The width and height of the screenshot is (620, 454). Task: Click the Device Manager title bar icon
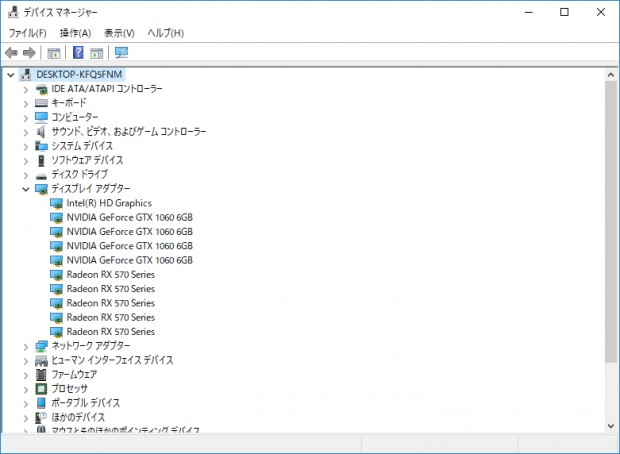pos(13,12)
